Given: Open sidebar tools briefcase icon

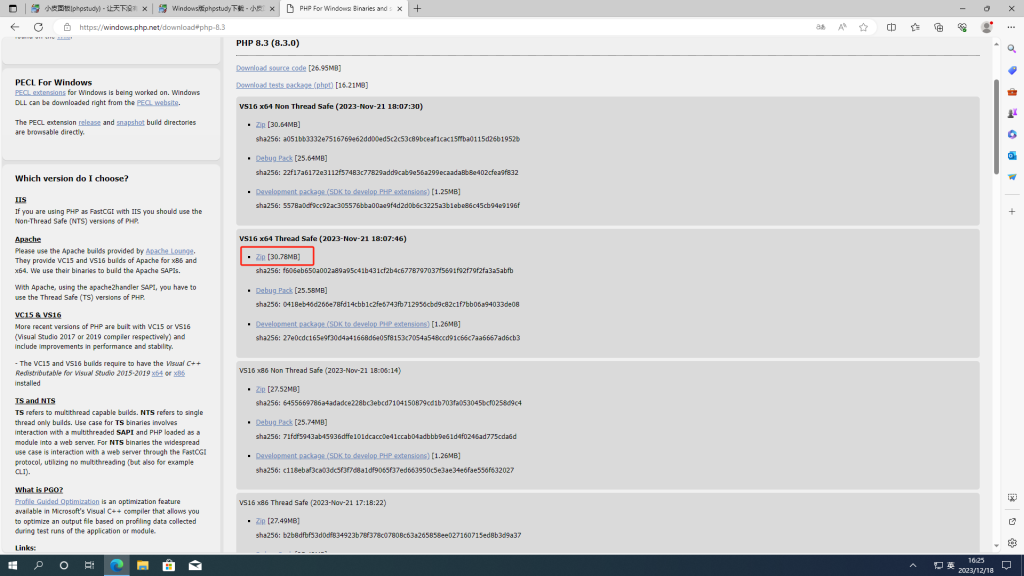Looking at the screenshot, I should (x=1012, y=92).
